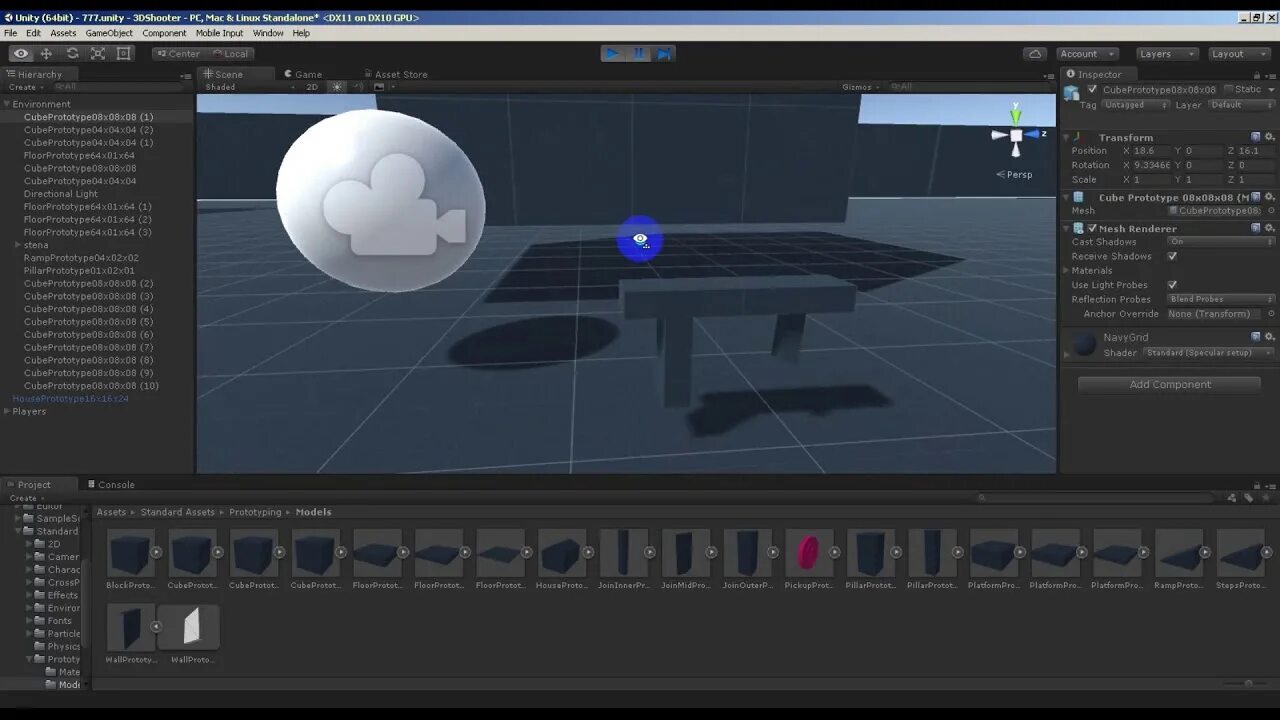Expand the stena hierarchy item
This screenshot has width=1280, height=720.
point(18,245)
